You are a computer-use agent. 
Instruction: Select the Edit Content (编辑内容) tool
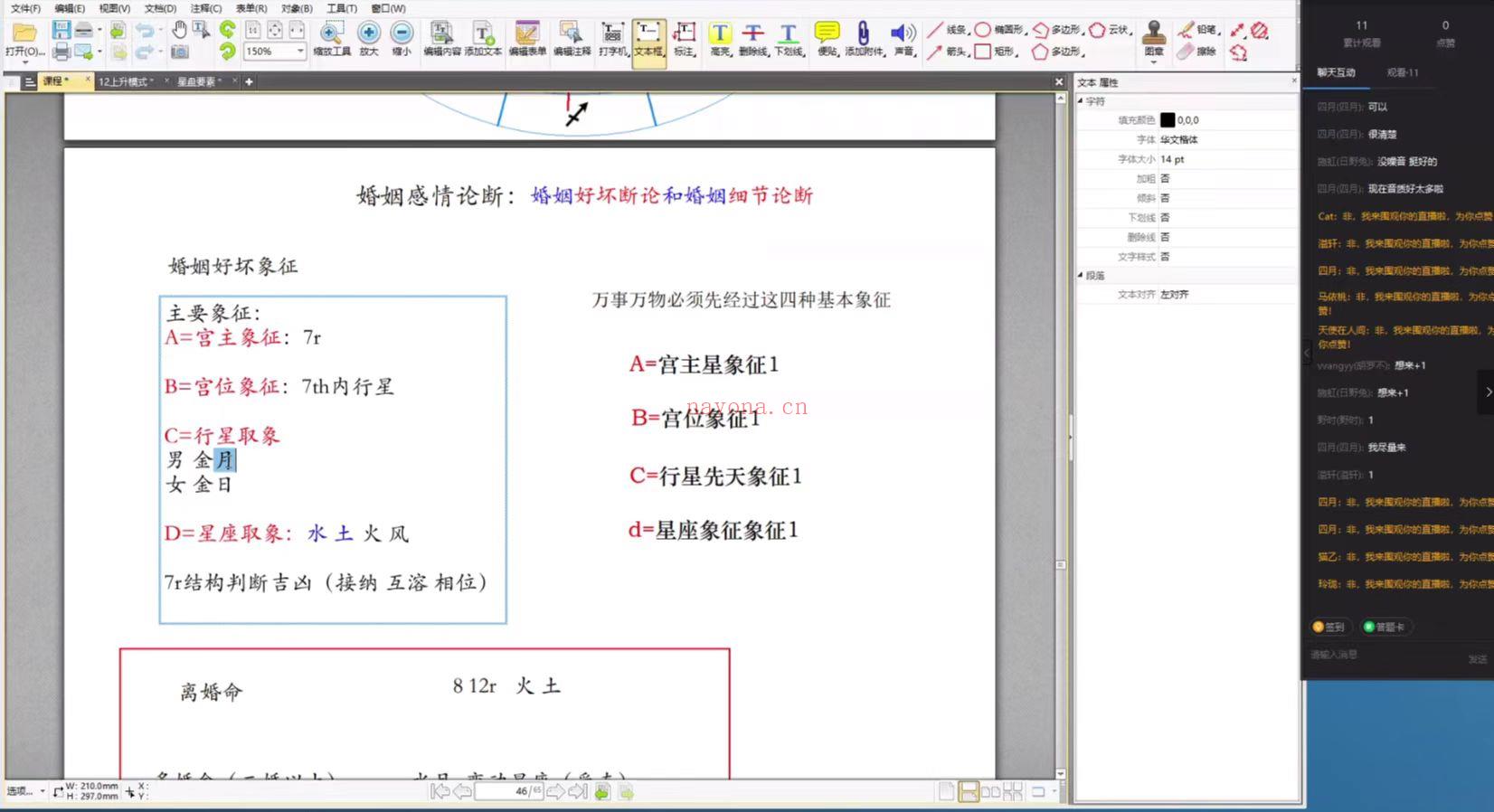point(441,39)
